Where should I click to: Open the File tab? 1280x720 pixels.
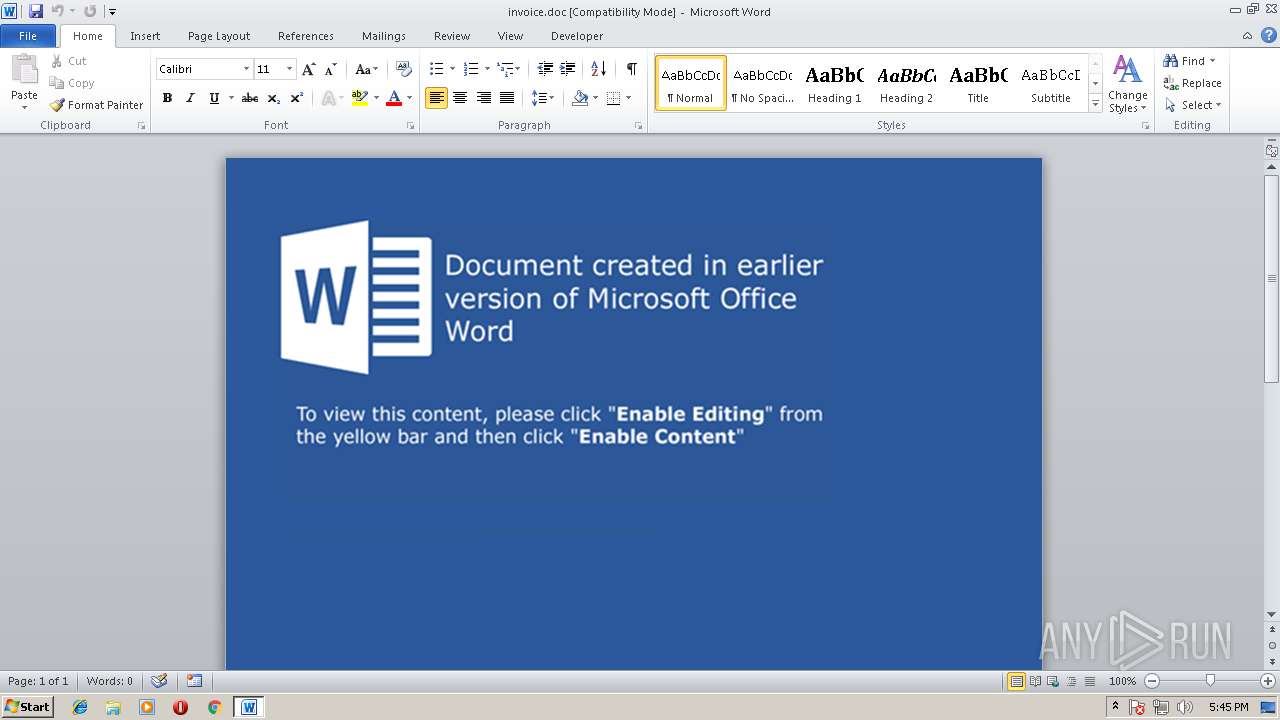28,36
